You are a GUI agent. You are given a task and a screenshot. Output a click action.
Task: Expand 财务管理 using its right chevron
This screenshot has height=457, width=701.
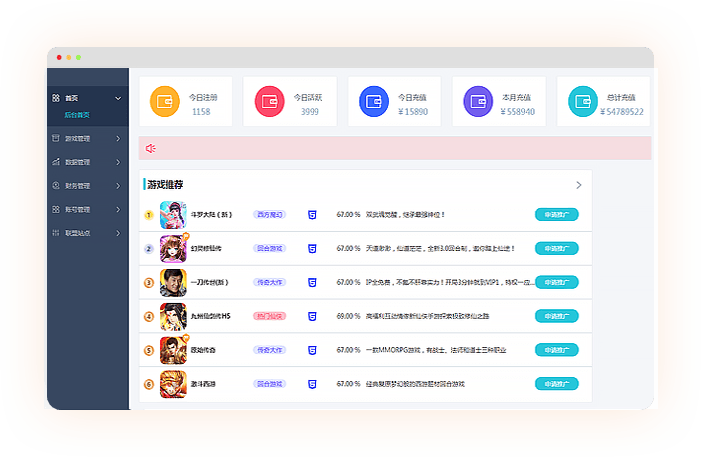point(118,186)
